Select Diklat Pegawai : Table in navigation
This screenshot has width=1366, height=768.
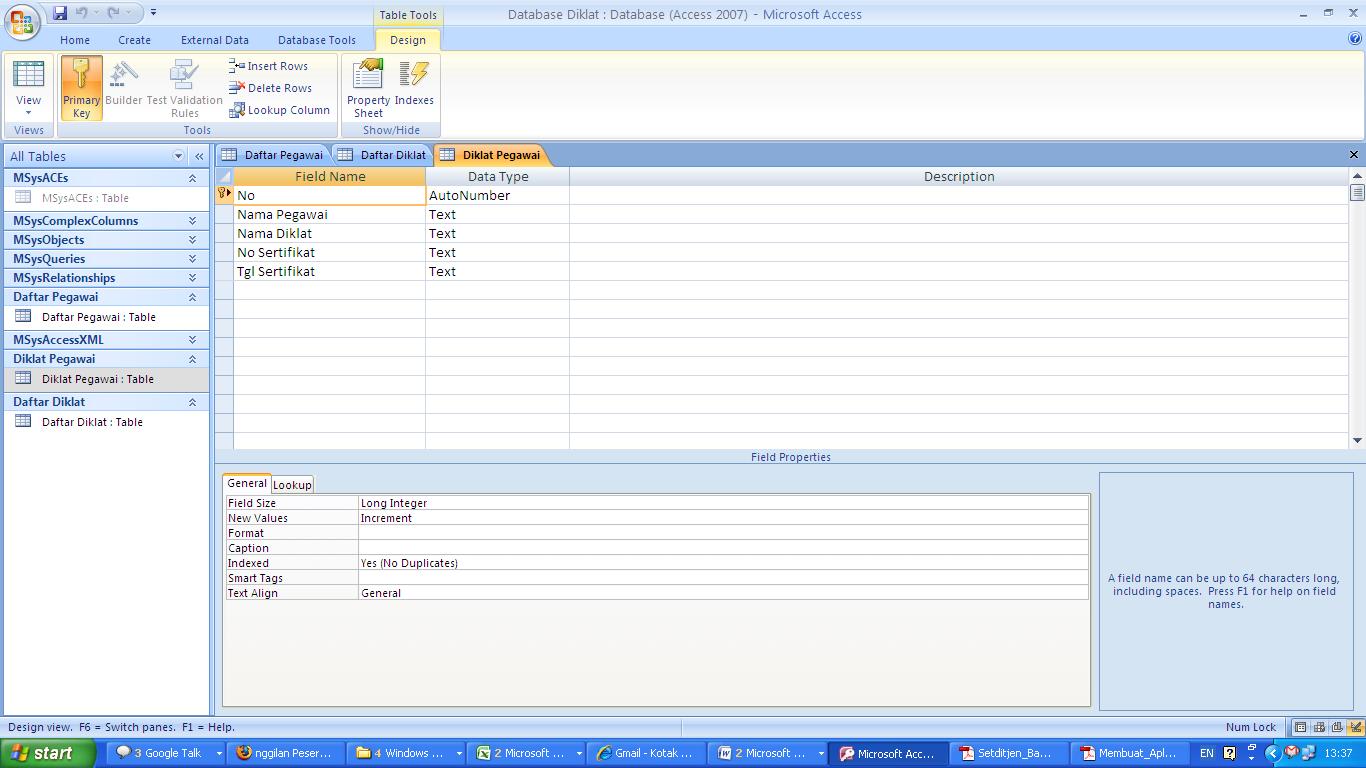pyautogui.click(x=106, y=379)
